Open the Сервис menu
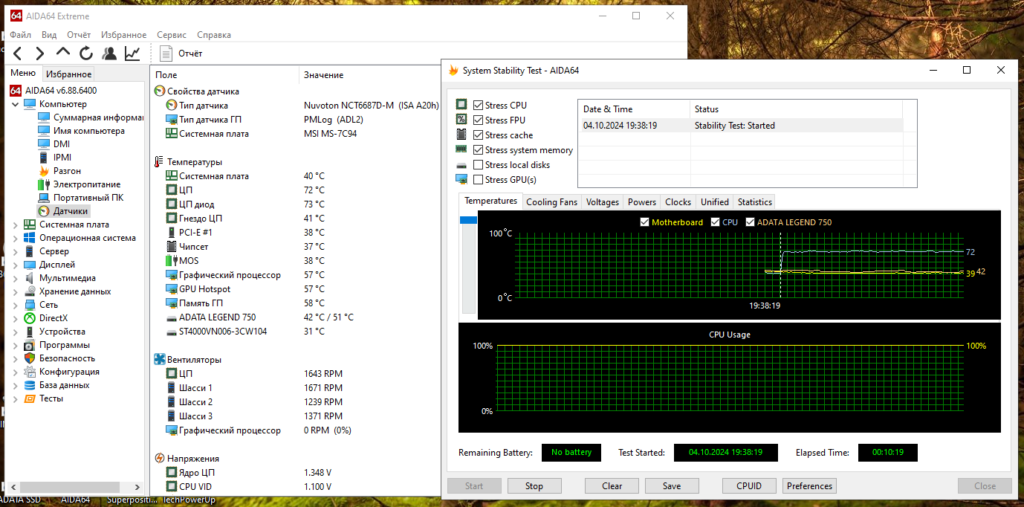Viewport: 1024px width, 507px height. point(172,35)
